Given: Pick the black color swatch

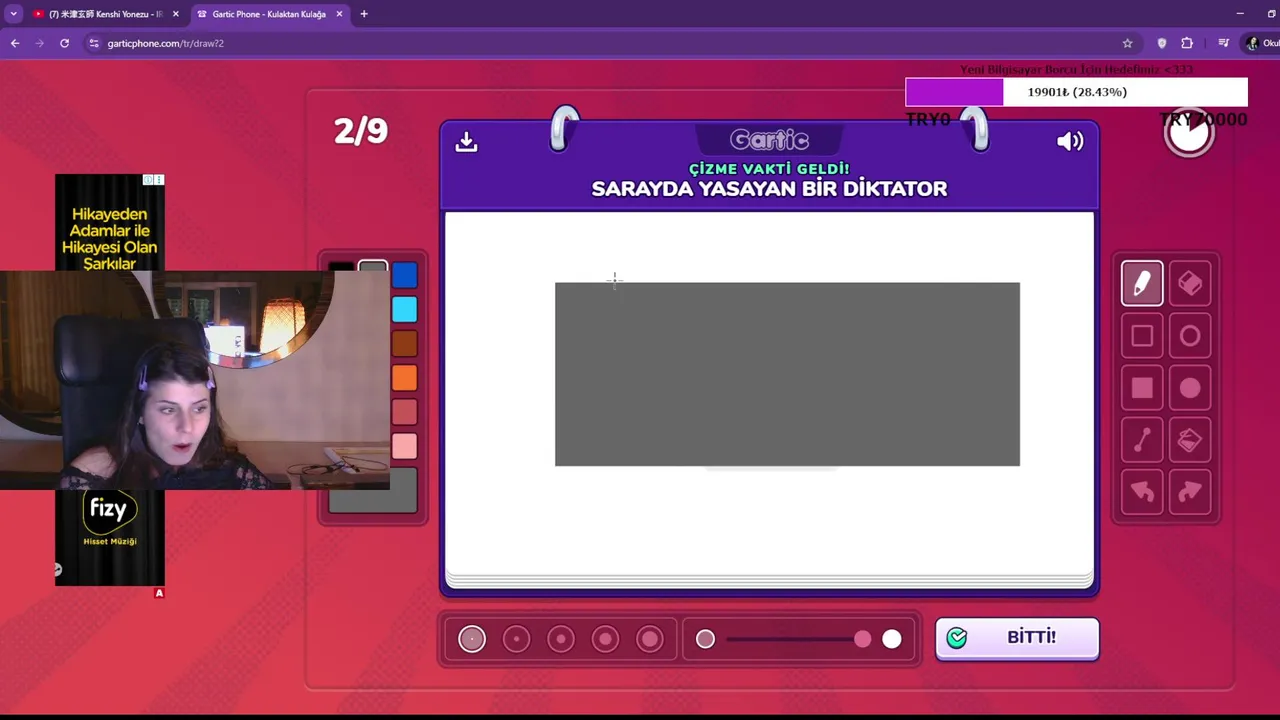Looking at the screenshot, I should (x=341, y=267).
